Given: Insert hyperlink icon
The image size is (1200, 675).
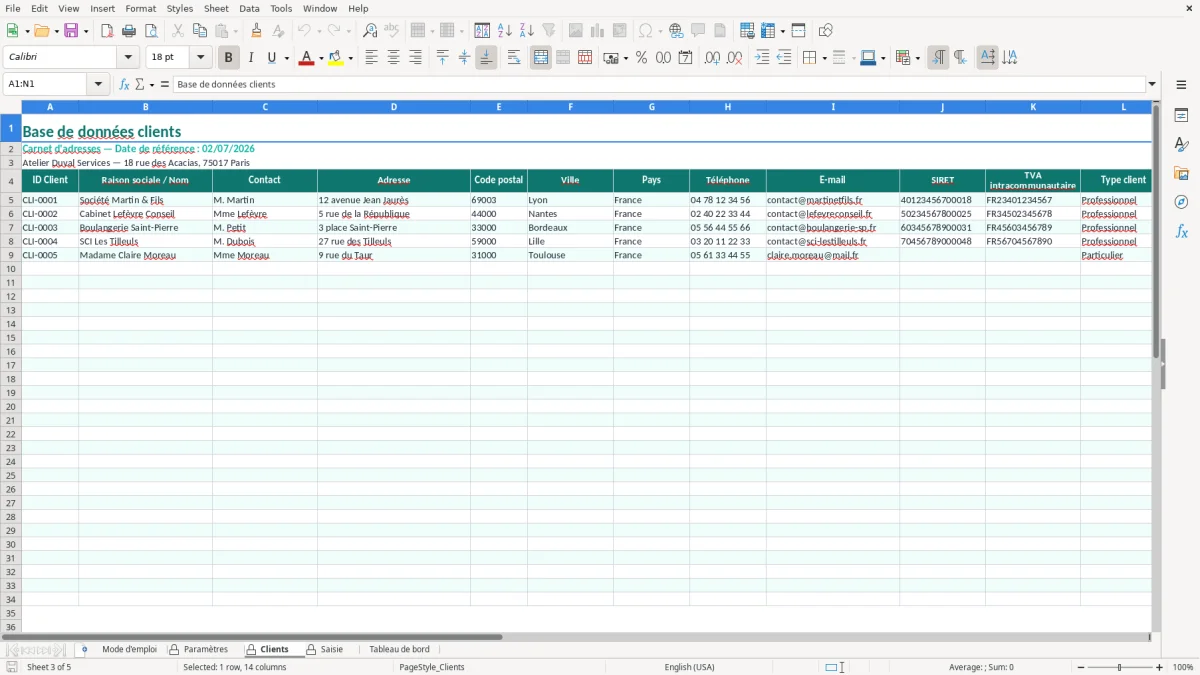Looking at the screenshot, I should pos(676,31).
